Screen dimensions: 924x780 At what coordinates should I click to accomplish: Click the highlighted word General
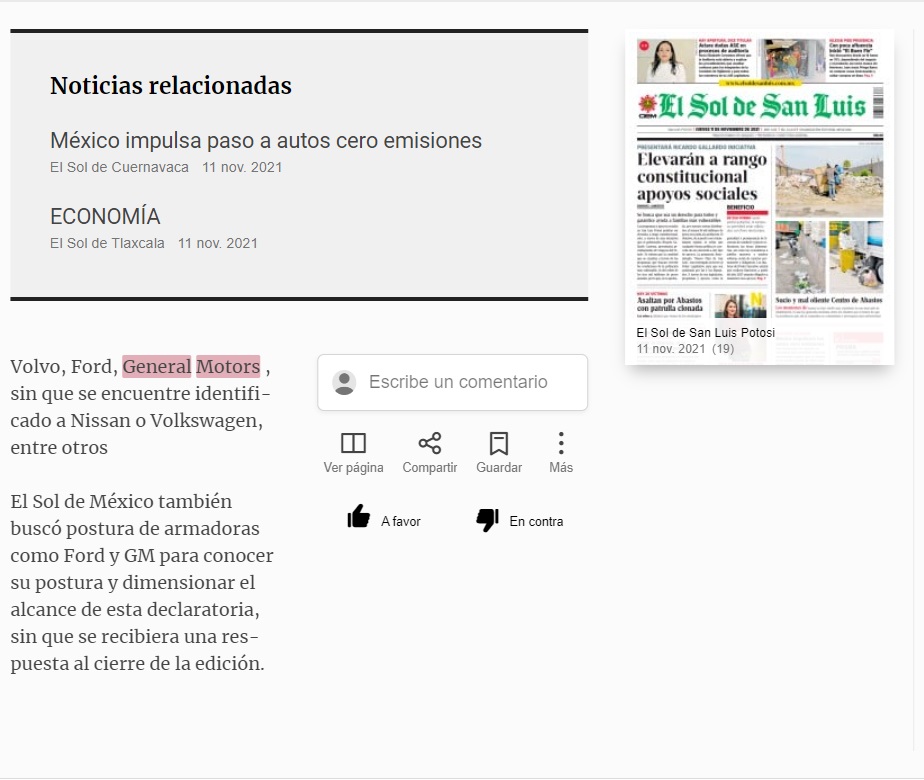tap(157, 366)
